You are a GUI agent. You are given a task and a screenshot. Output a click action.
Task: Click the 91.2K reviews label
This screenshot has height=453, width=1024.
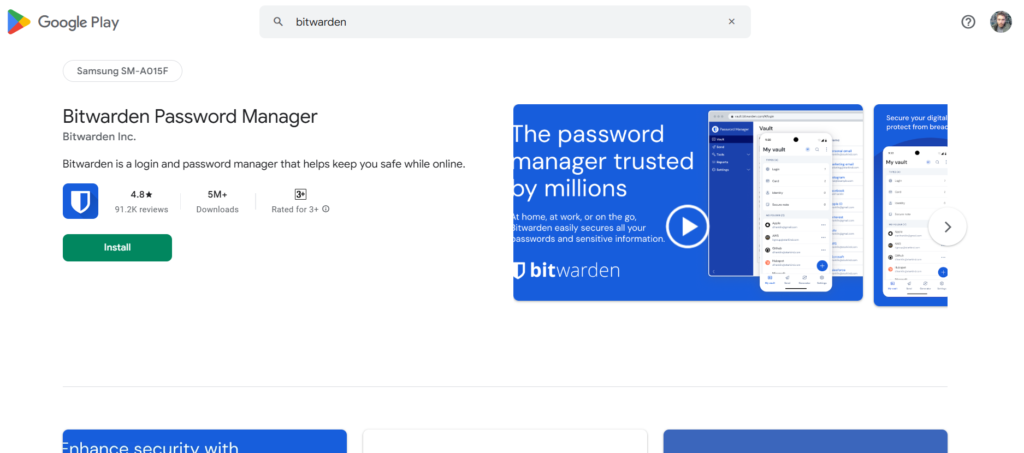click(x=141, y=210)
